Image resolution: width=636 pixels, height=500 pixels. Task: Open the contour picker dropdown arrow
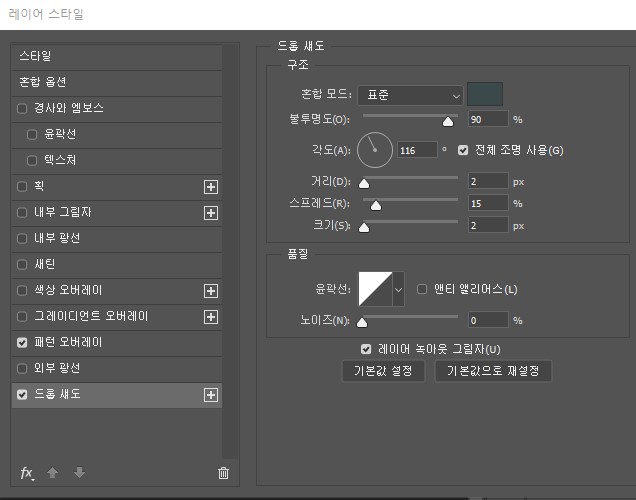[398, 289]
